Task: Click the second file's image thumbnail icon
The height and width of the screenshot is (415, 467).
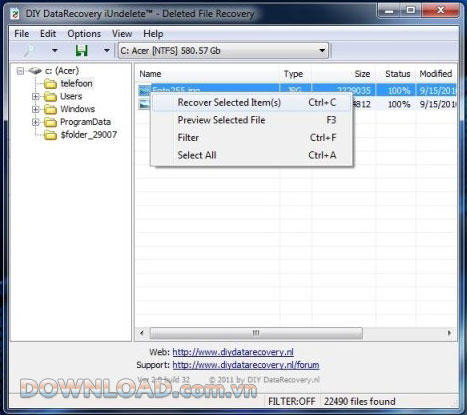Action: point(144,104)
